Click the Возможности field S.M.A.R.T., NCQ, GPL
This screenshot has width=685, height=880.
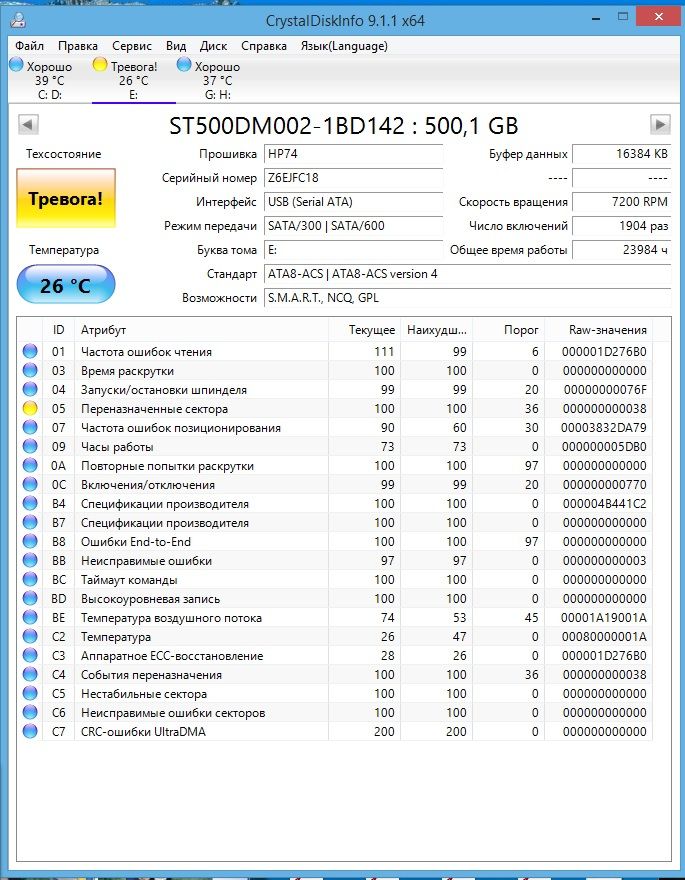pyautogui.click(x=467, y=299)
